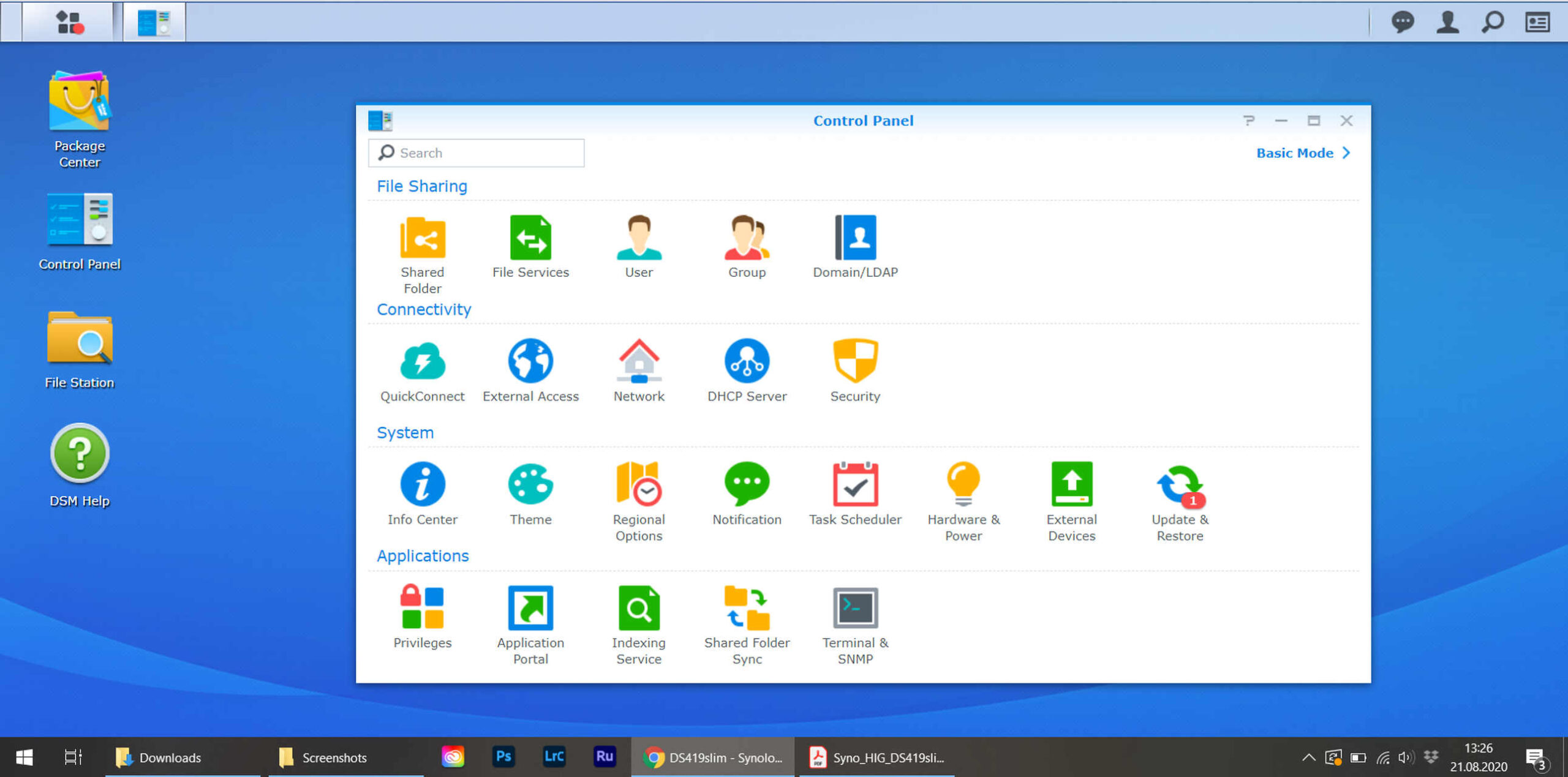Show hidden system tray icons
Viewport: 1568px width, 777px height.
1308,757
